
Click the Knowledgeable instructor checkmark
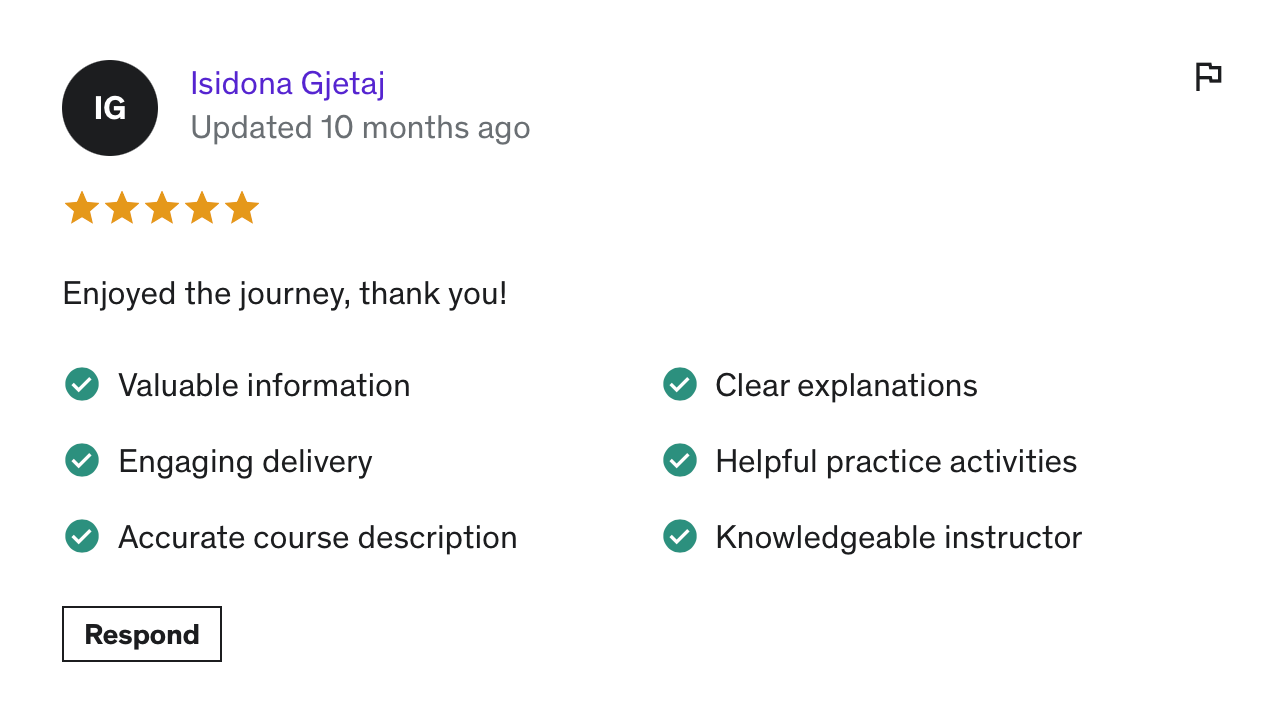680,536
